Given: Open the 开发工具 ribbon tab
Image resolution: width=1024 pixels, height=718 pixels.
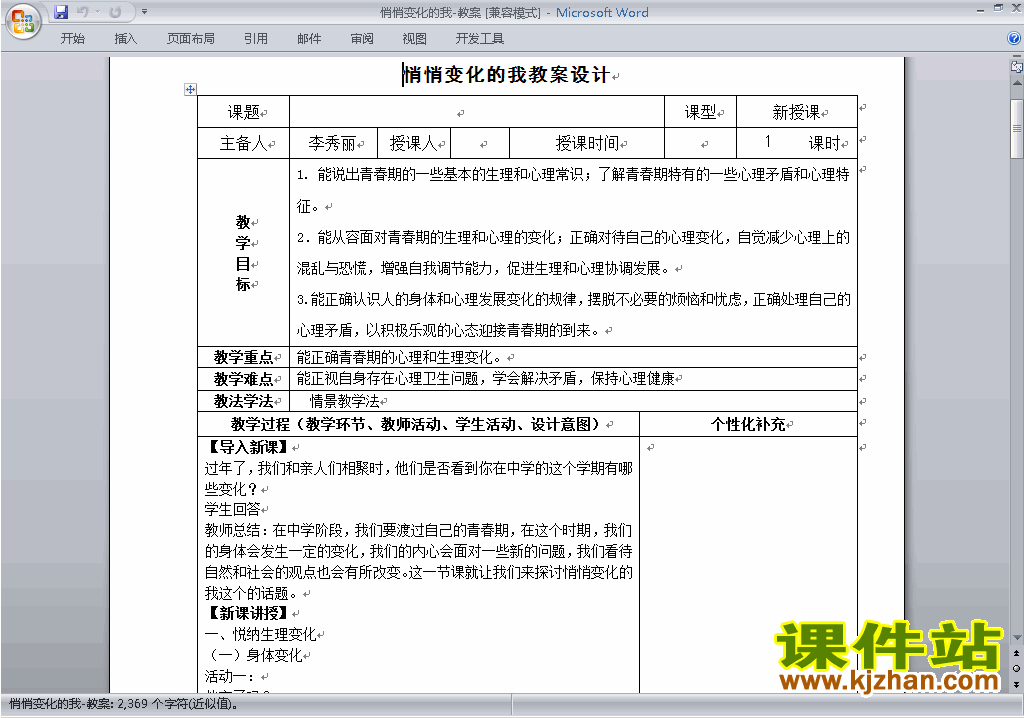Looking at the screenshot, I should coord(480,39).
